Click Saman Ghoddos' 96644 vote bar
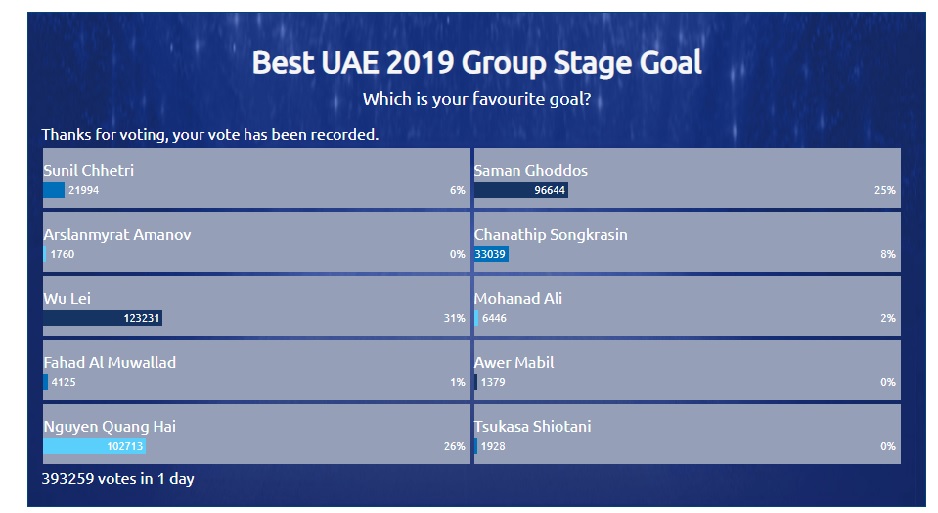 coord(520,190)
